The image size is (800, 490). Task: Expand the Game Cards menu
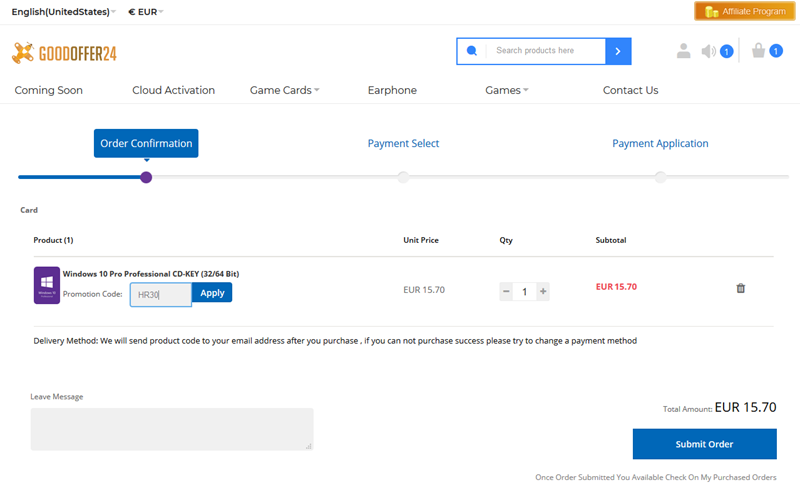[284, 90]
